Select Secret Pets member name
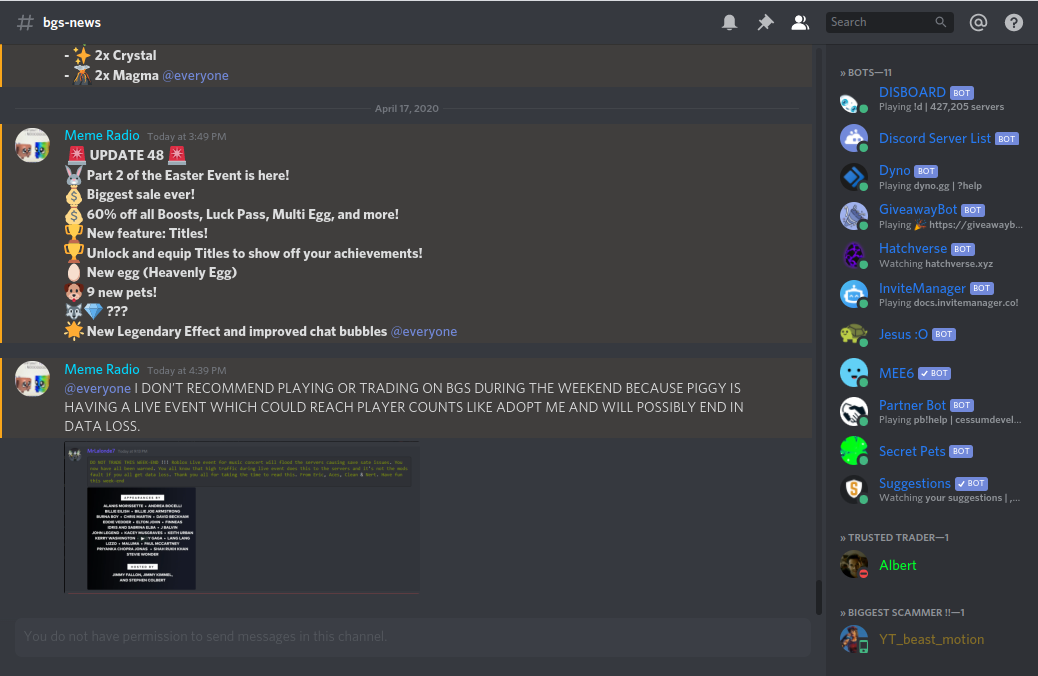This screenshot has width=1038, height=676. coord(912,452)
